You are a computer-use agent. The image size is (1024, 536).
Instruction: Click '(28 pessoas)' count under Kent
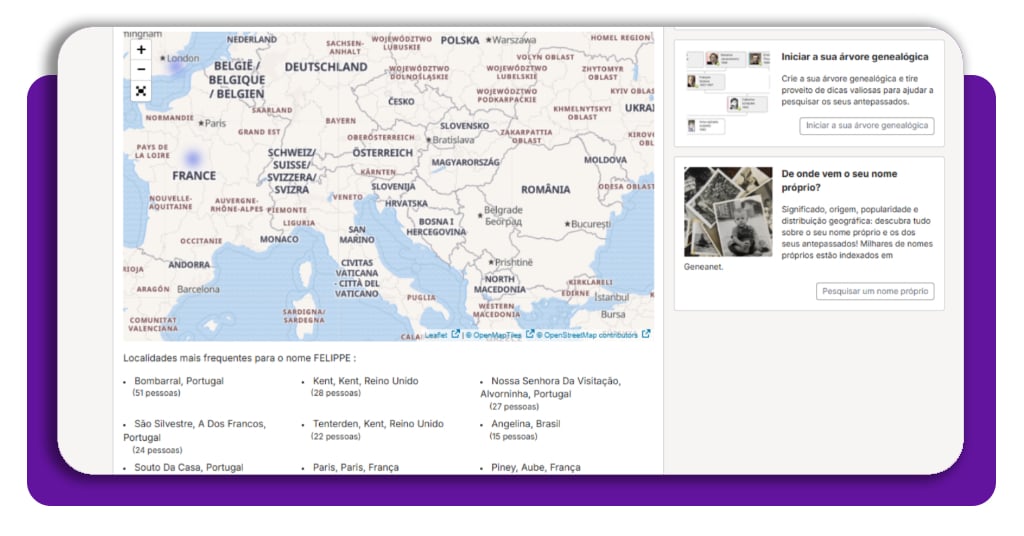(x=336, y=393)
